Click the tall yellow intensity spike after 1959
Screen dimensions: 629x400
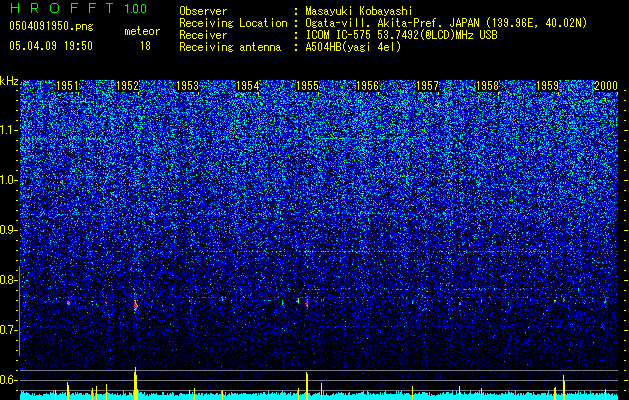564,387
